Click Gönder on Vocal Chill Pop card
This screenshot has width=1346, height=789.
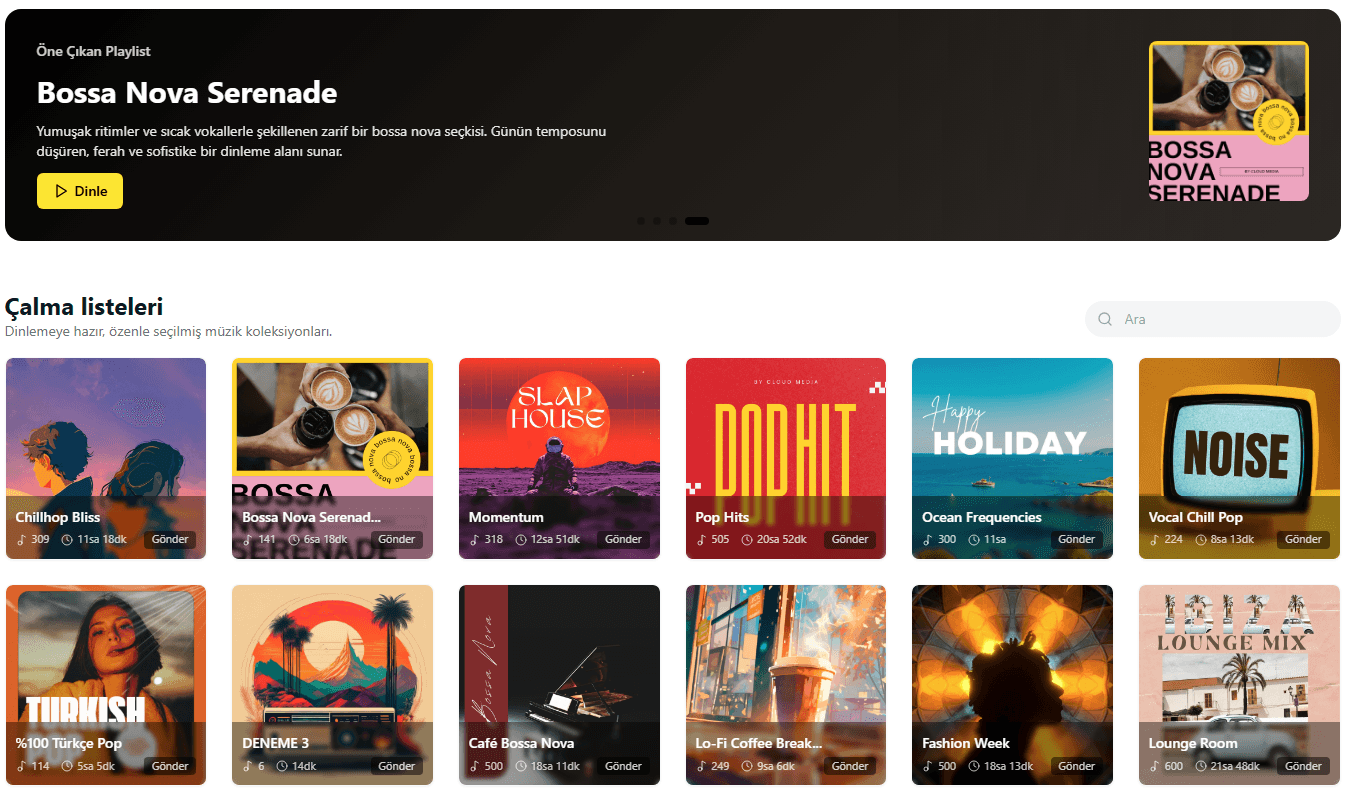(x=1303, y=539)
